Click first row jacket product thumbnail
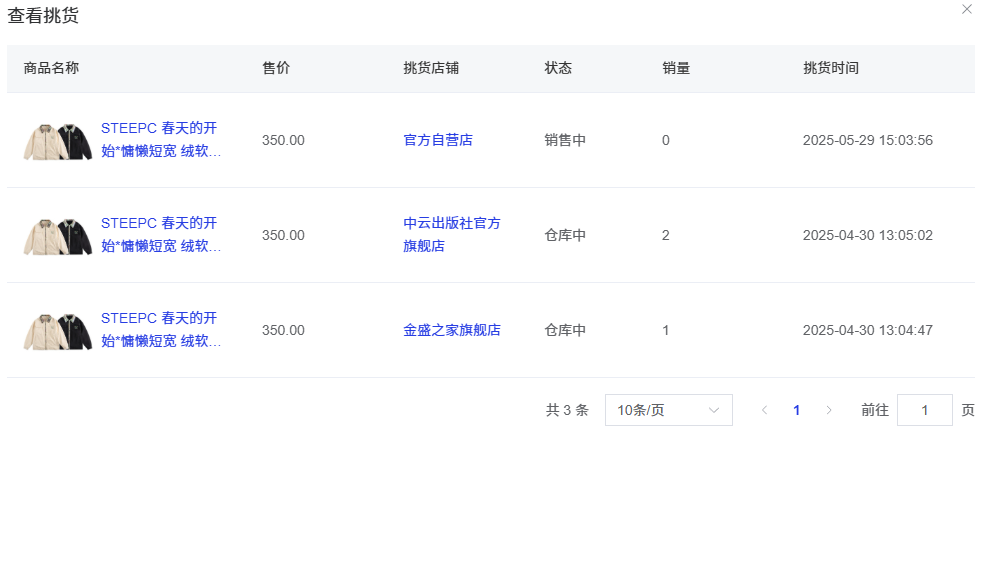 pos(58,141)
